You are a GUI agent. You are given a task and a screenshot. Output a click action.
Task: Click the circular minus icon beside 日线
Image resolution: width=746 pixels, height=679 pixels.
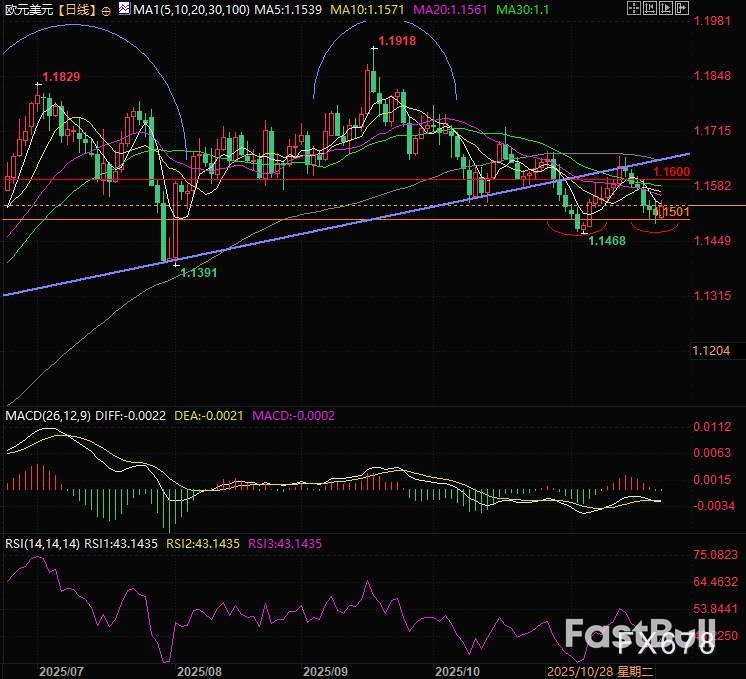[106, 9]
